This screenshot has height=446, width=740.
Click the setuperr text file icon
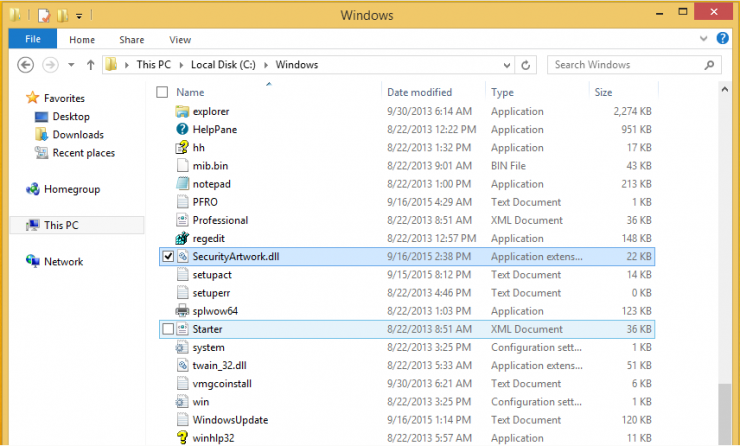point(182,293)
